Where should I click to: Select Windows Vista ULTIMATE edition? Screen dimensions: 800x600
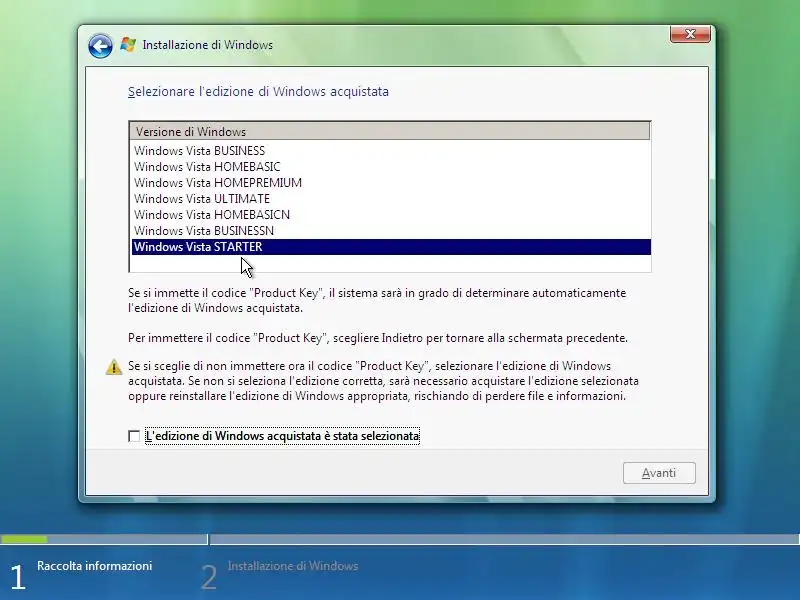(391, 198)
